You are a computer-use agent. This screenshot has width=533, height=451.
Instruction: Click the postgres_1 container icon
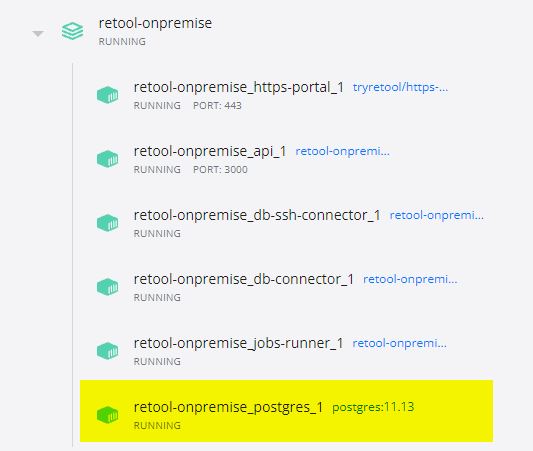coord(107,415)
